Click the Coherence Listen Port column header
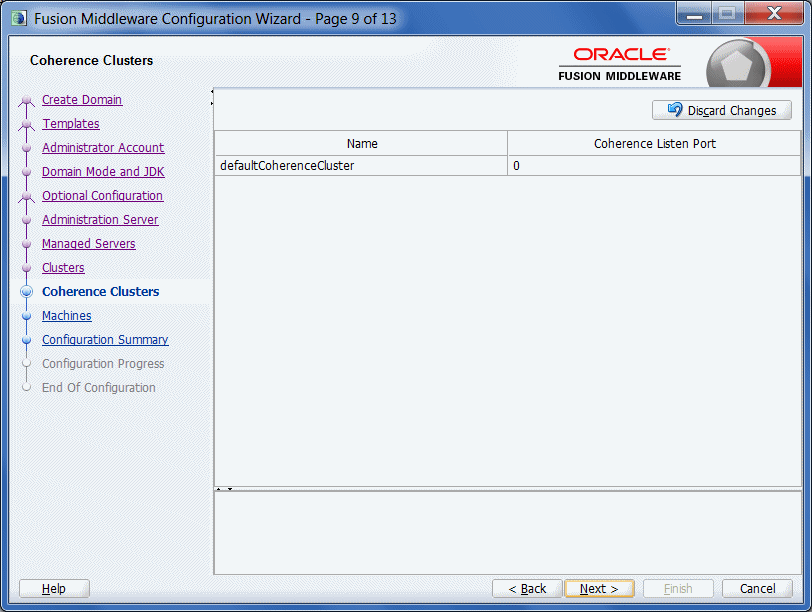The height and width of the screenshot is (612, 812). 655,143
